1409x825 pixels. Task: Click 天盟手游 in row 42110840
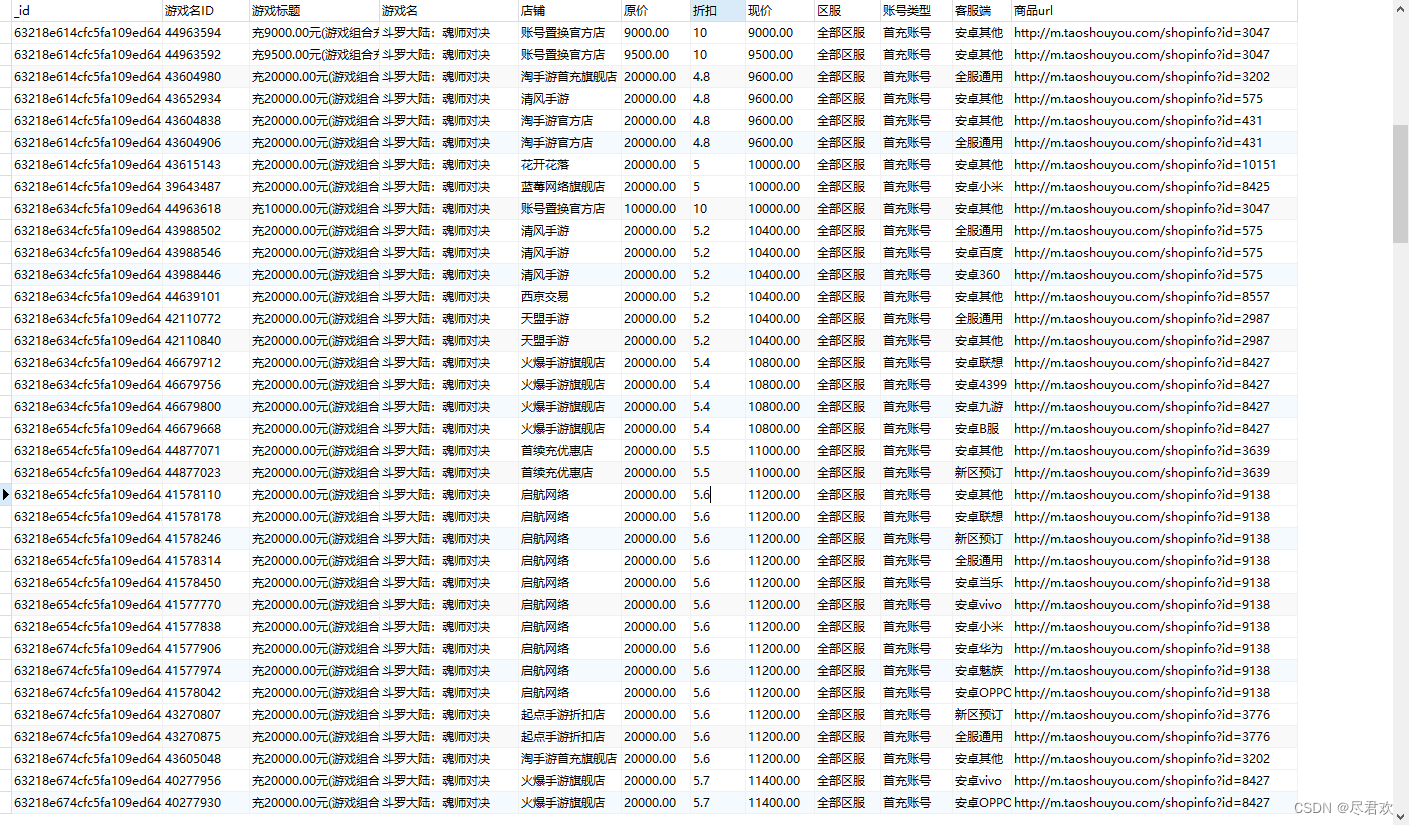[x=570, y=341]
